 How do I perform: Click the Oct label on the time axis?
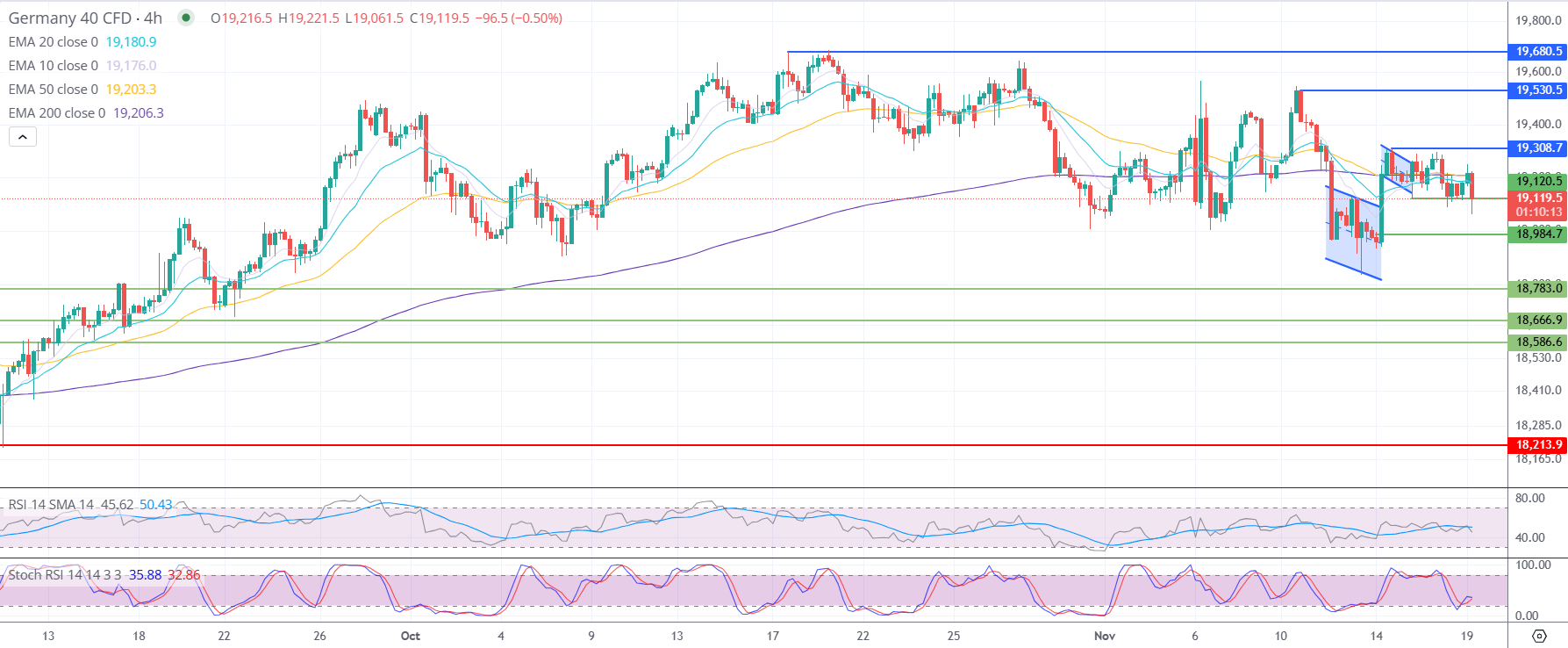pos(410,636)
